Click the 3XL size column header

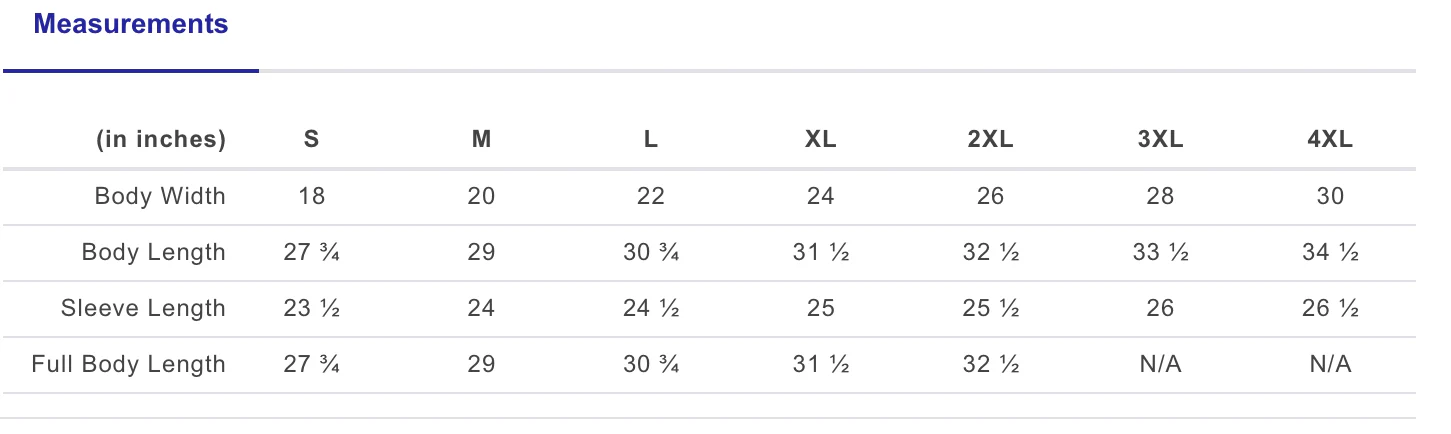pyautogui.click(x=1160, y=140)
